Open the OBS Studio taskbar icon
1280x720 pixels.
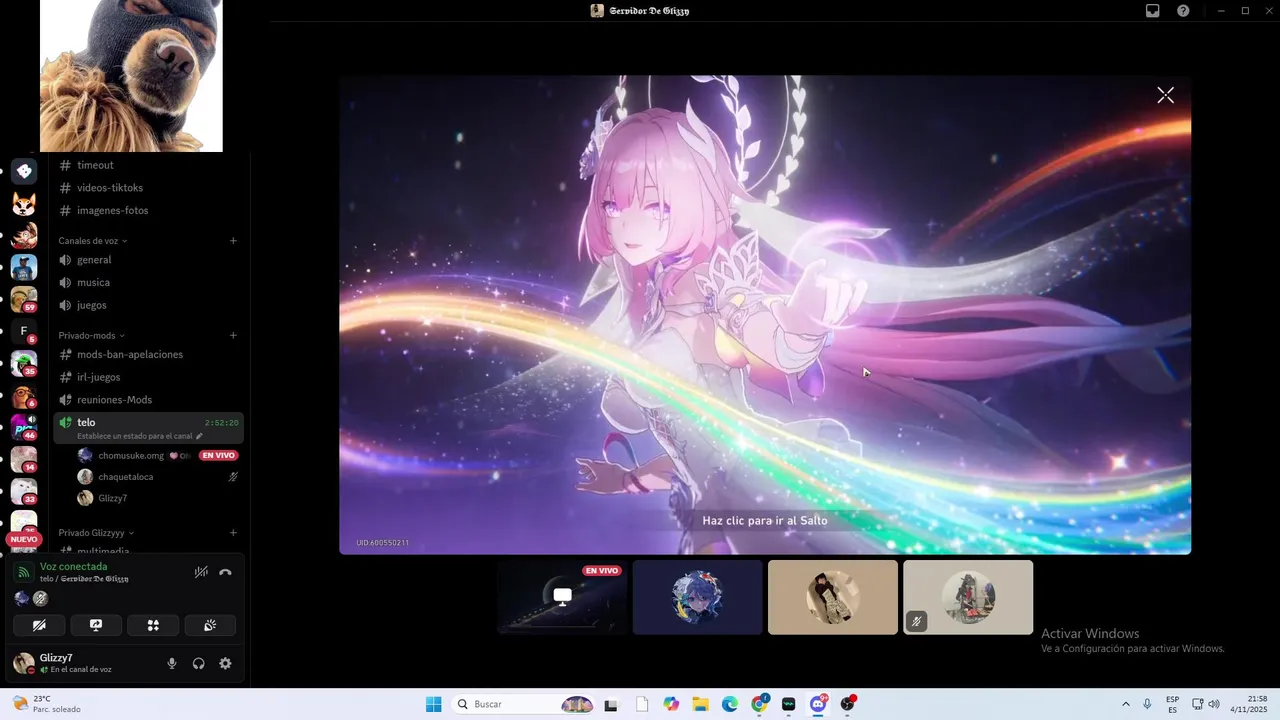848,704
